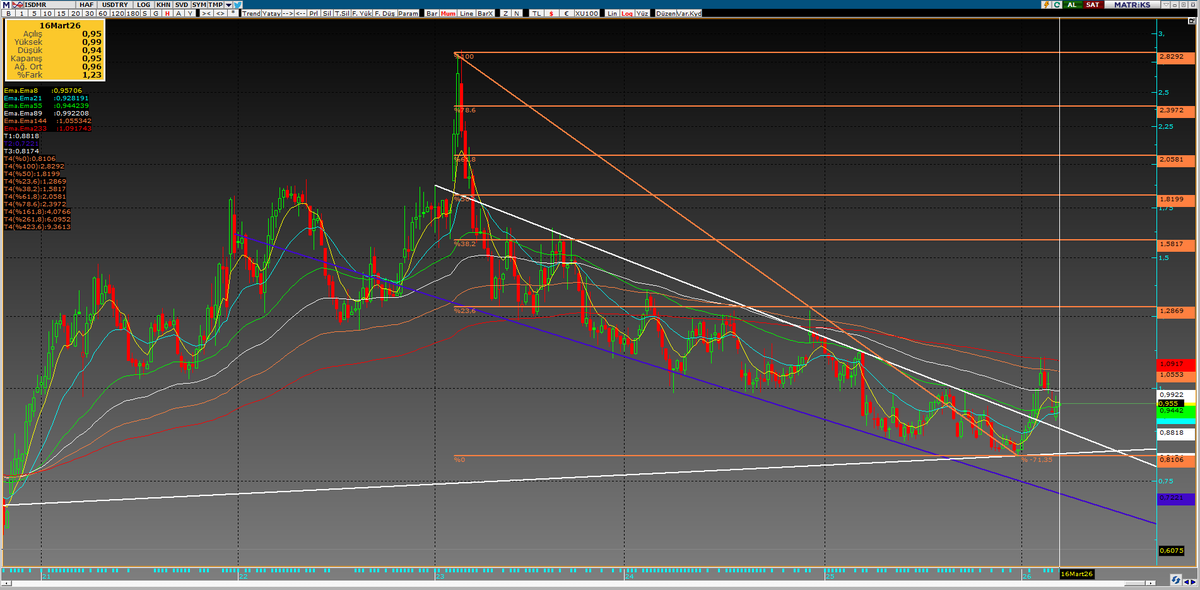Select the A monthly period button
Screen dimensions: 1200x590
pyautogui.click(x=178, y=14)
